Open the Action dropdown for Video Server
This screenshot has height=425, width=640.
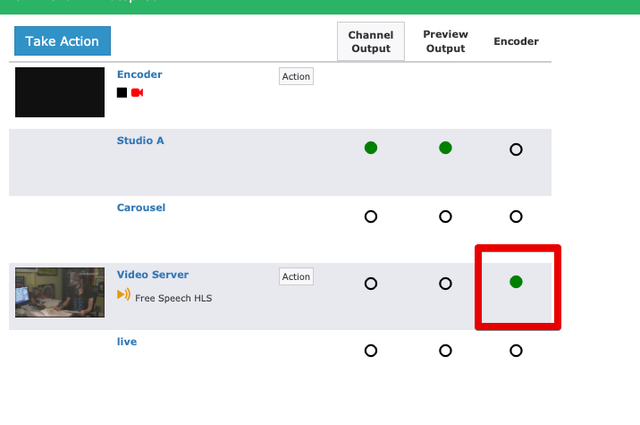(x=296, y=276)
